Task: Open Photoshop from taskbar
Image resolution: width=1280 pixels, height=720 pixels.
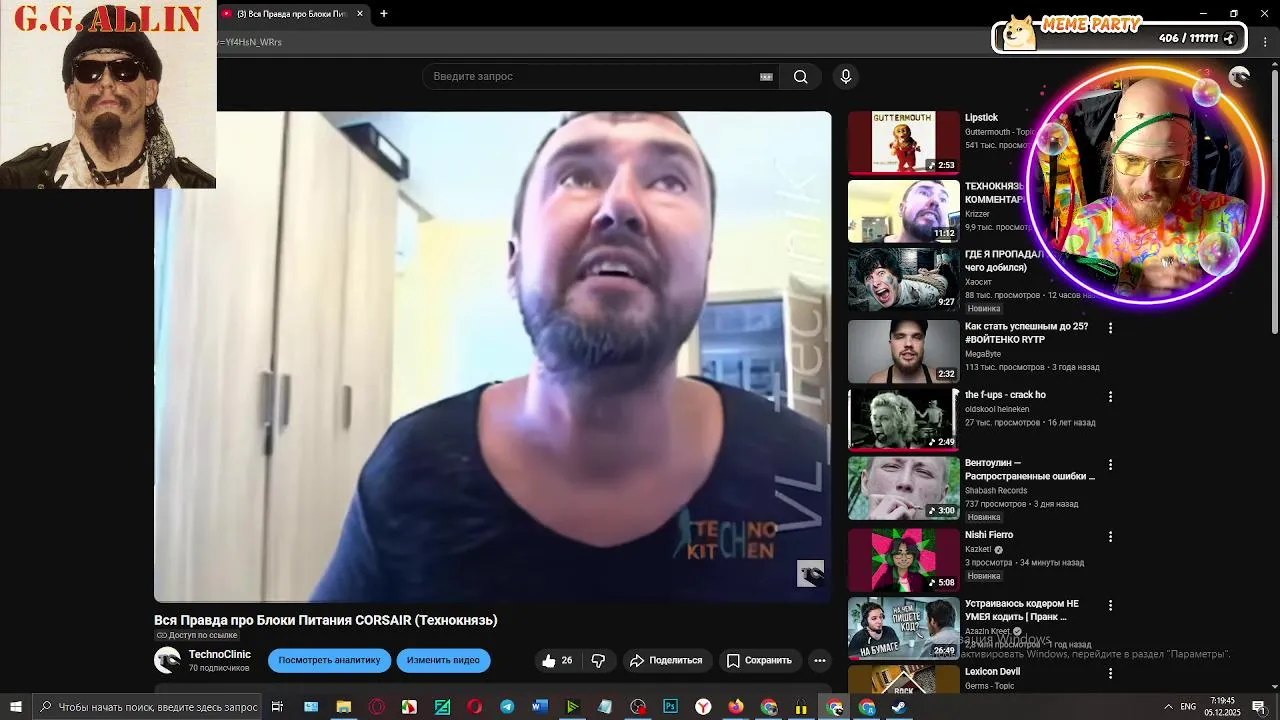Action: pos(670,707)
